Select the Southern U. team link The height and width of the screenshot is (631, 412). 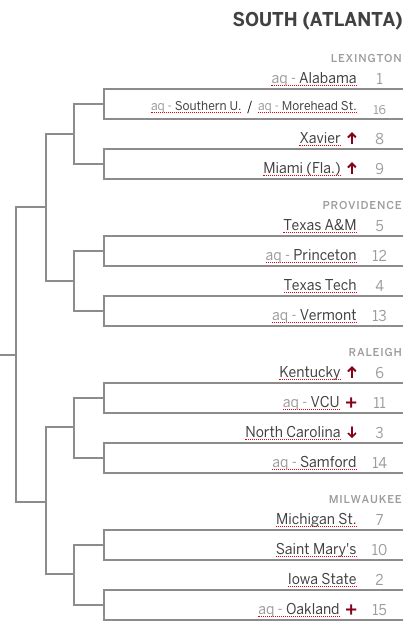coord(208,106)
